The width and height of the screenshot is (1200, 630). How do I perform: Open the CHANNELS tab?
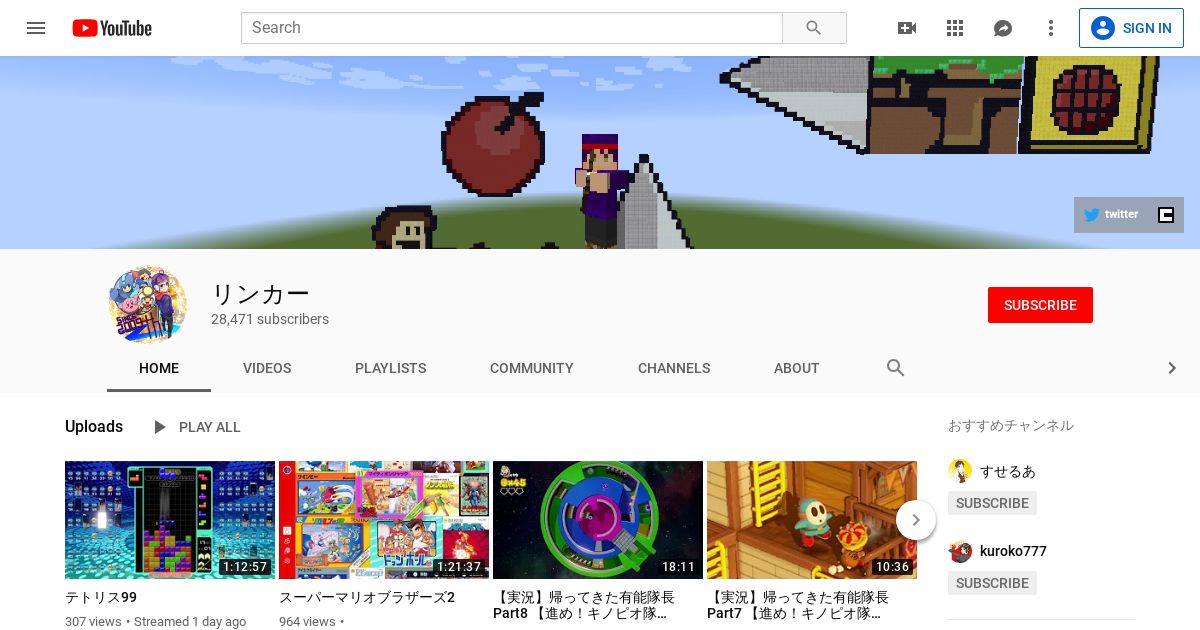(674, 368)
